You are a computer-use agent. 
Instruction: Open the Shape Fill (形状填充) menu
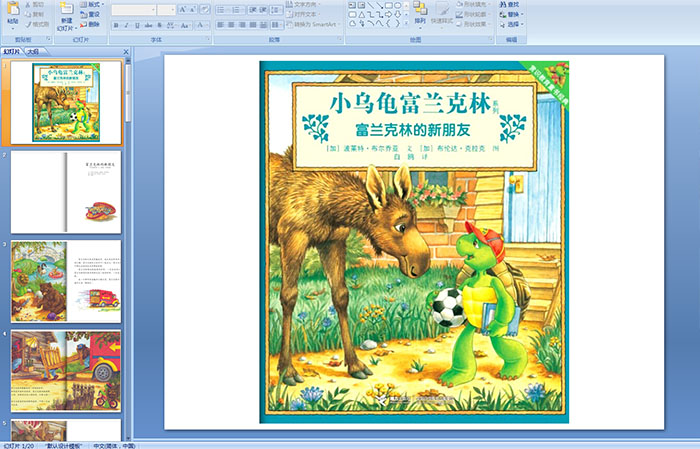[x=473, y=4]
